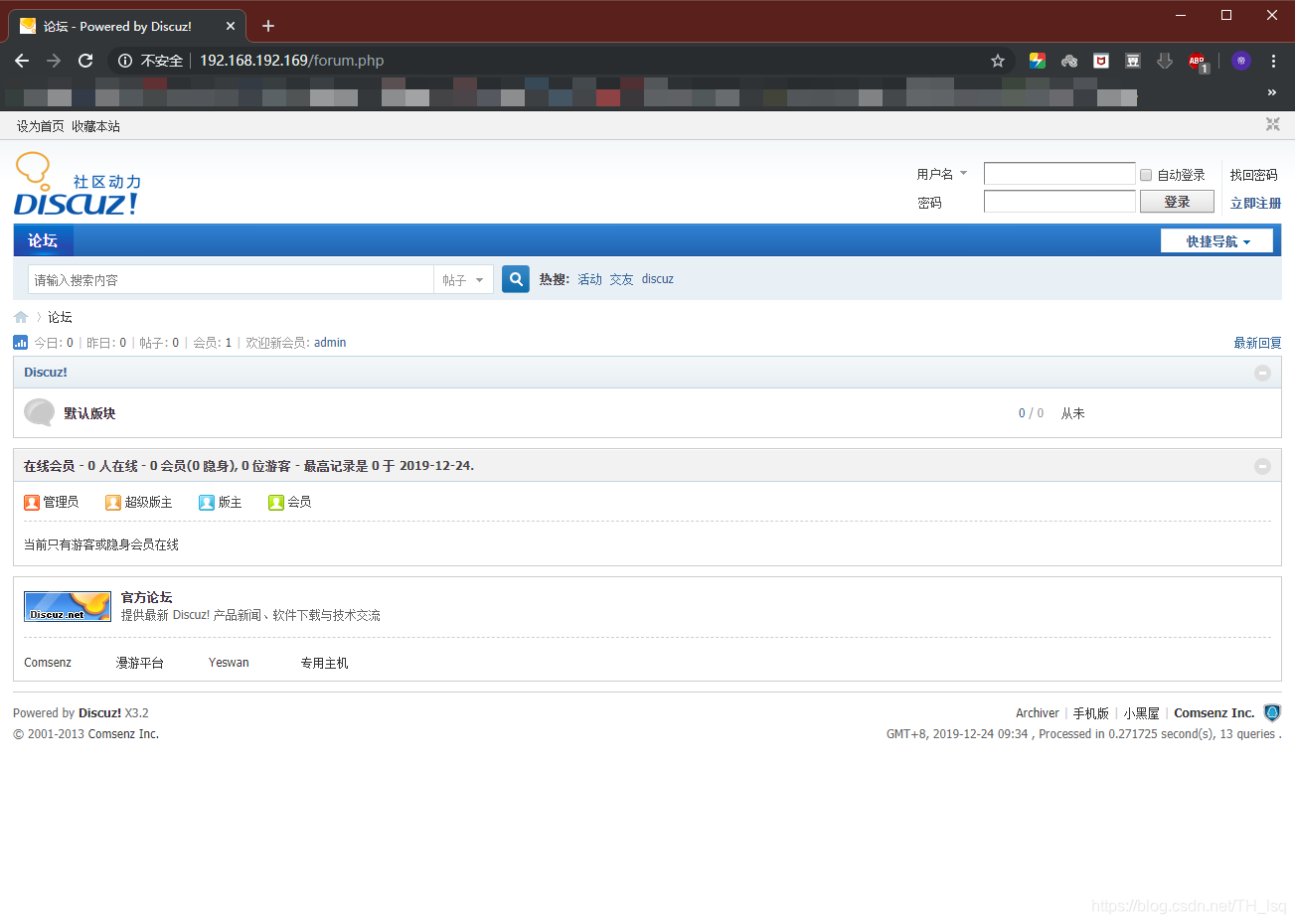Image resolution: width=1295 pixels, height=924 pixels.
Task: Click the browser forward arrow
Action: pos(54,61)
